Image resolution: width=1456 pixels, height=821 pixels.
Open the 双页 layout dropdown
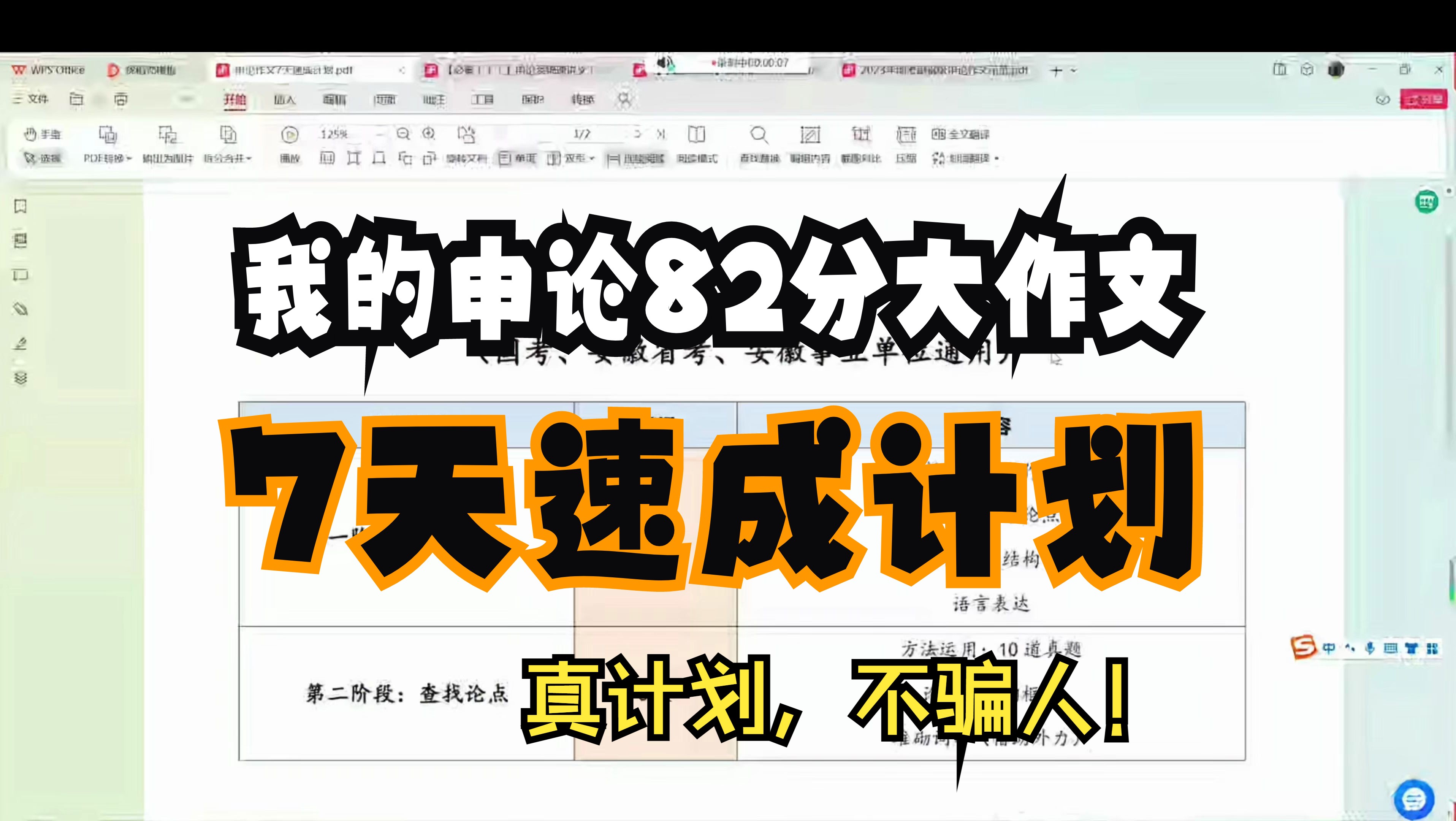[571, 159]
